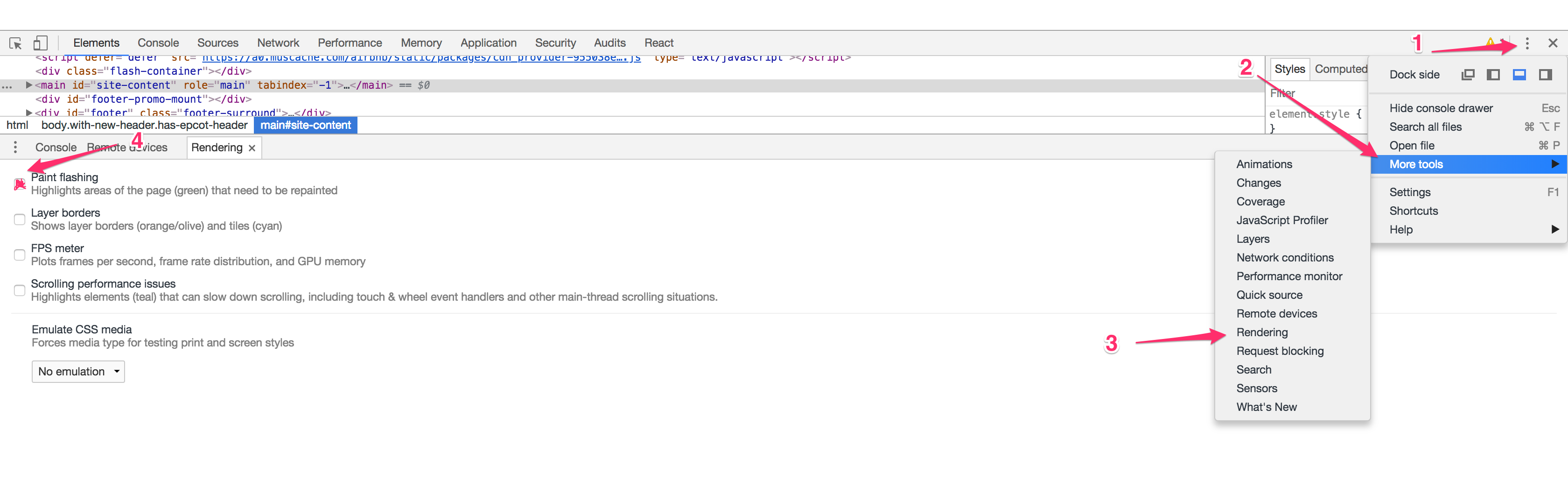This screenshot has width=1568, height=480.
Task: Choose dock to bottom icon
Action: [1519, 74]
